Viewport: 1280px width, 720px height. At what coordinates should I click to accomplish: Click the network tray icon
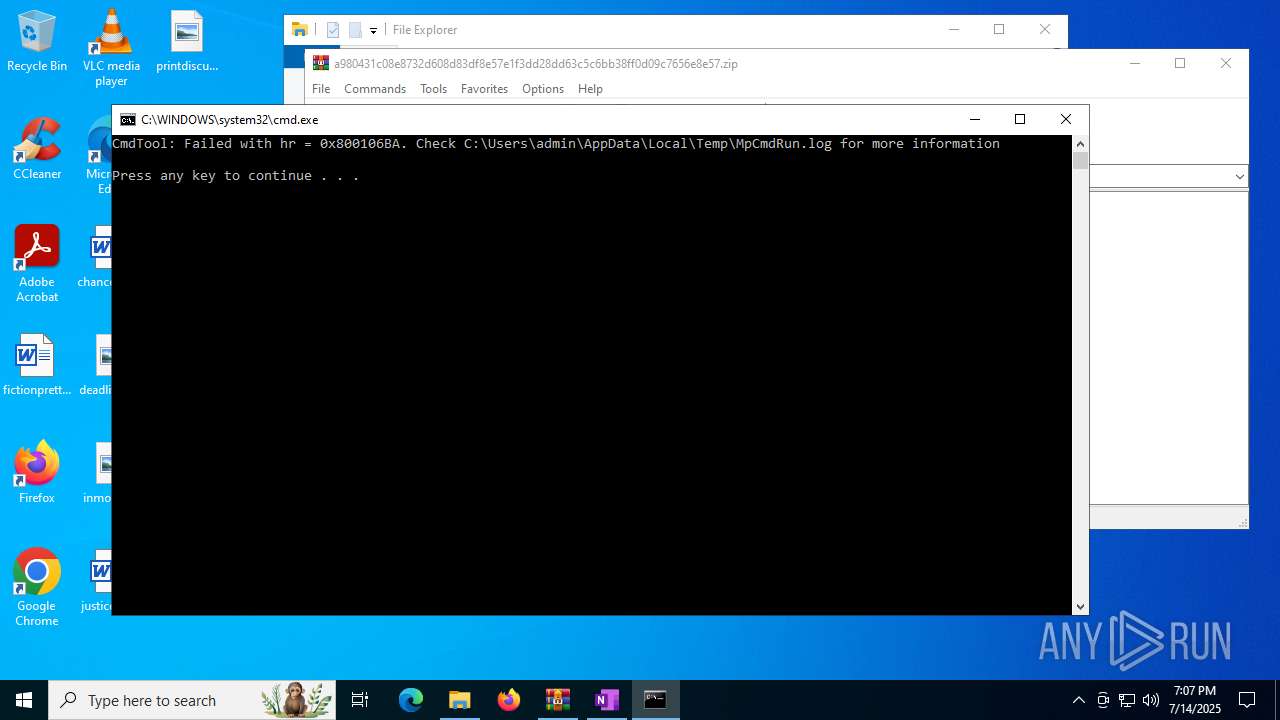pyautogui.click(x=1127, y=700)
